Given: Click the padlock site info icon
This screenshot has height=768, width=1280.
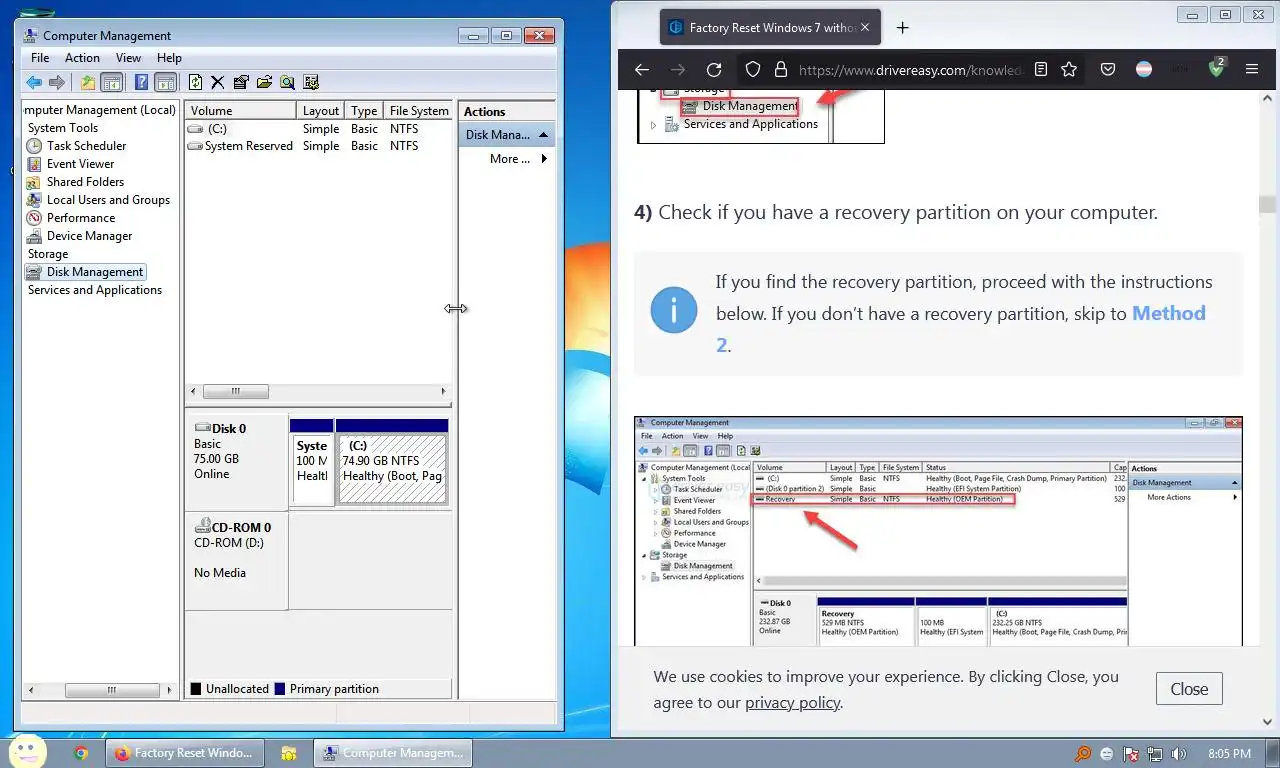Looking at the screenshot, I should tap(781, 70).
